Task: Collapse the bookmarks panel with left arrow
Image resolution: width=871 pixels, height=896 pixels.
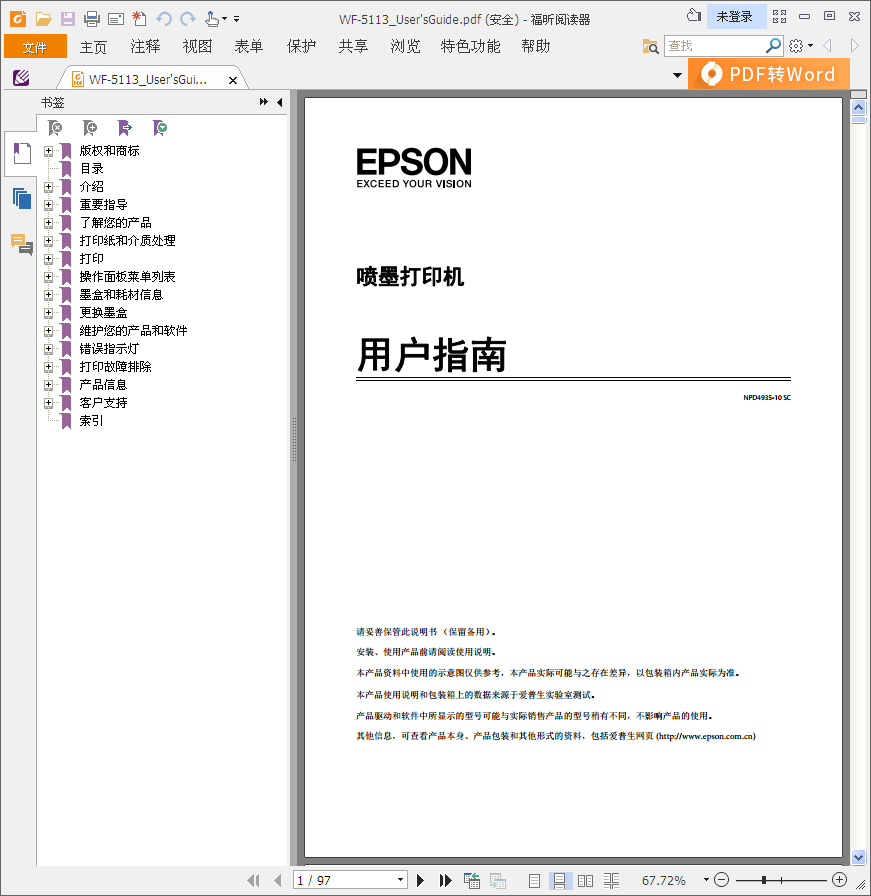Action: pos(279,102)
